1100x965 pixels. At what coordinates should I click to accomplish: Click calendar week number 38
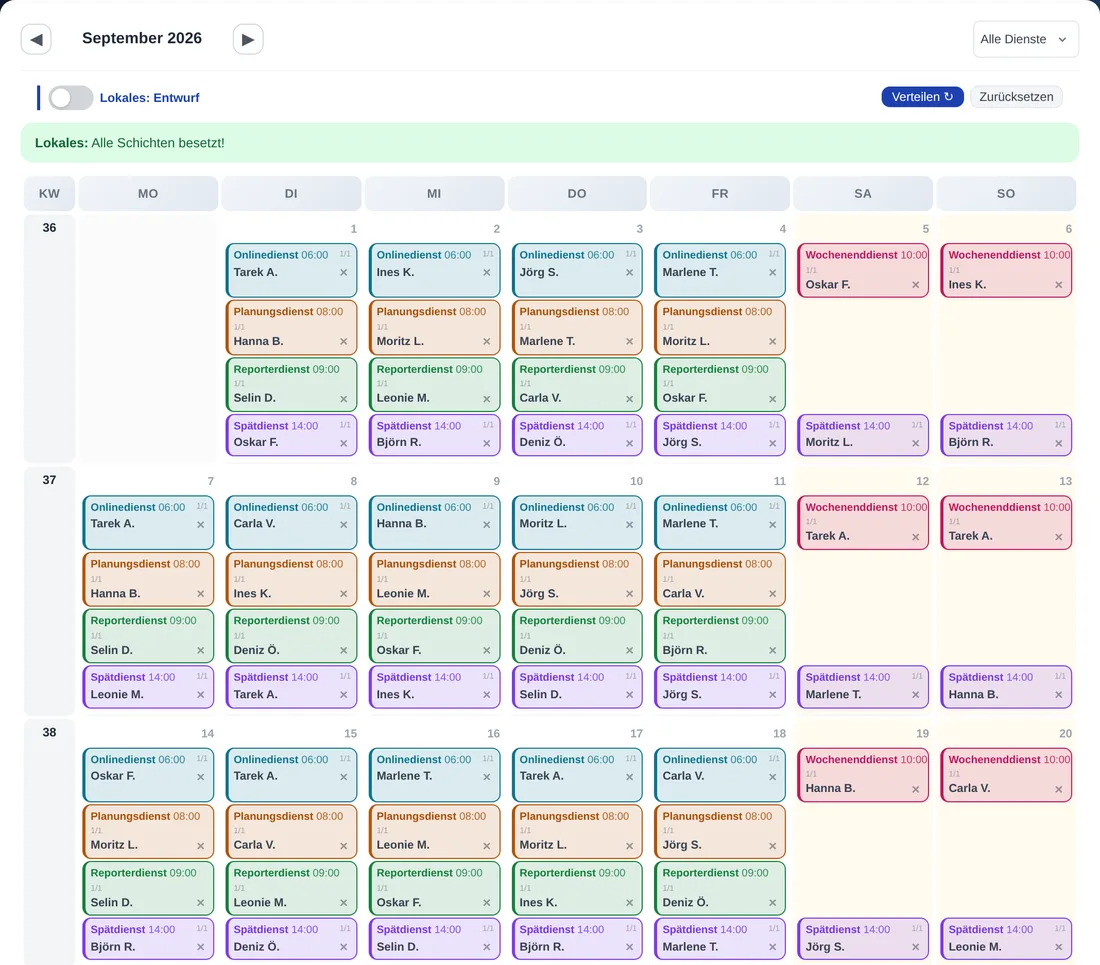point(49,732)
